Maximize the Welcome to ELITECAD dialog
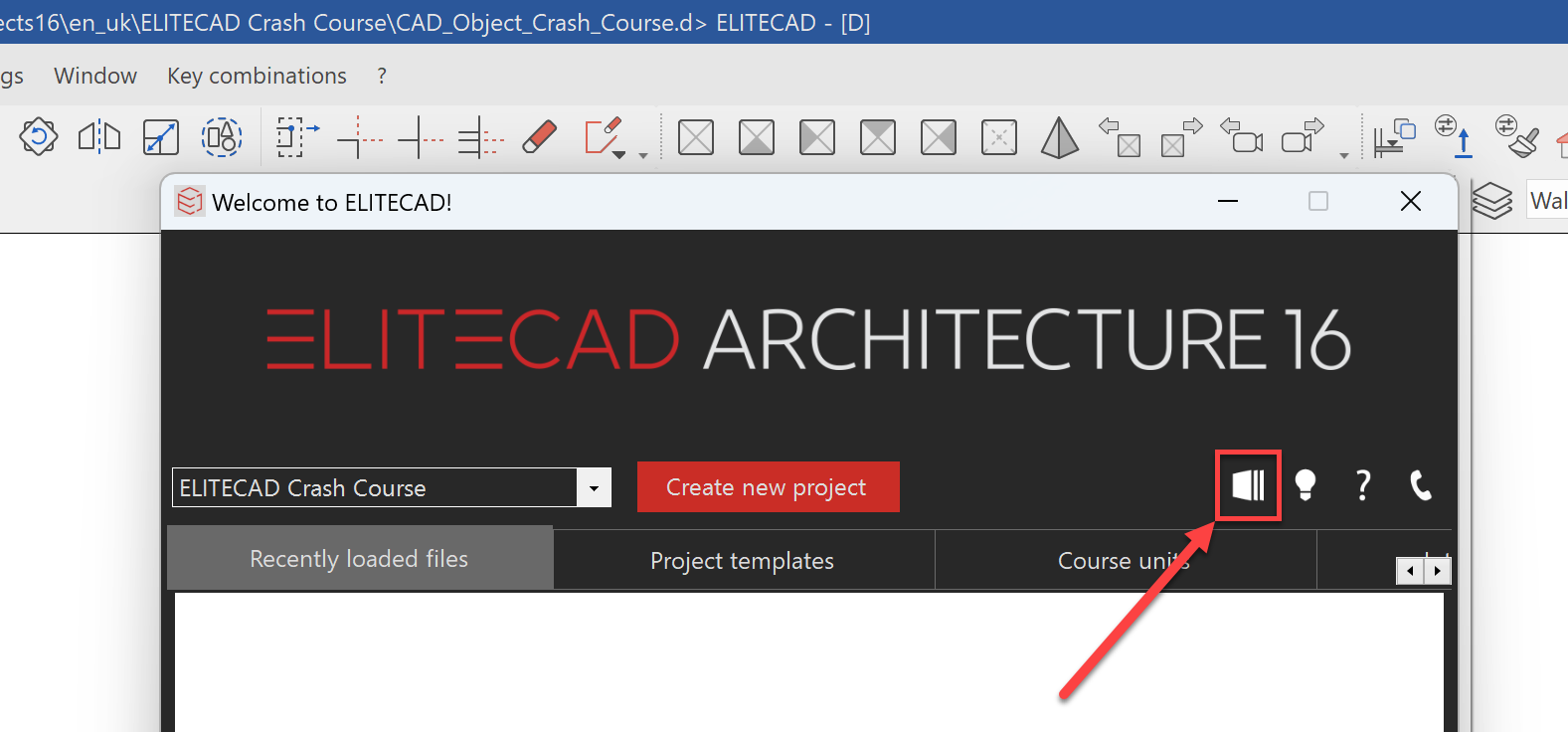This screenshot has width=1568, height=732. click(1318, 201)
